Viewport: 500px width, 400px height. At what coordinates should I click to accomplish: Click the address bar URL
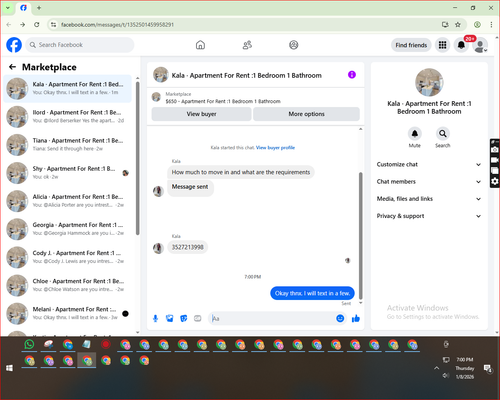click(x=117, y=25)
